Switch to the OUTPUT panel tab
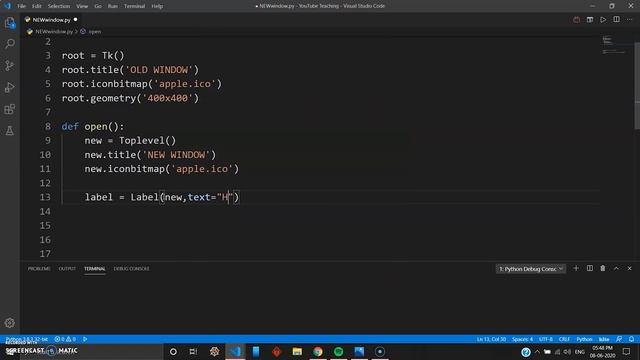 pos(67,269)
